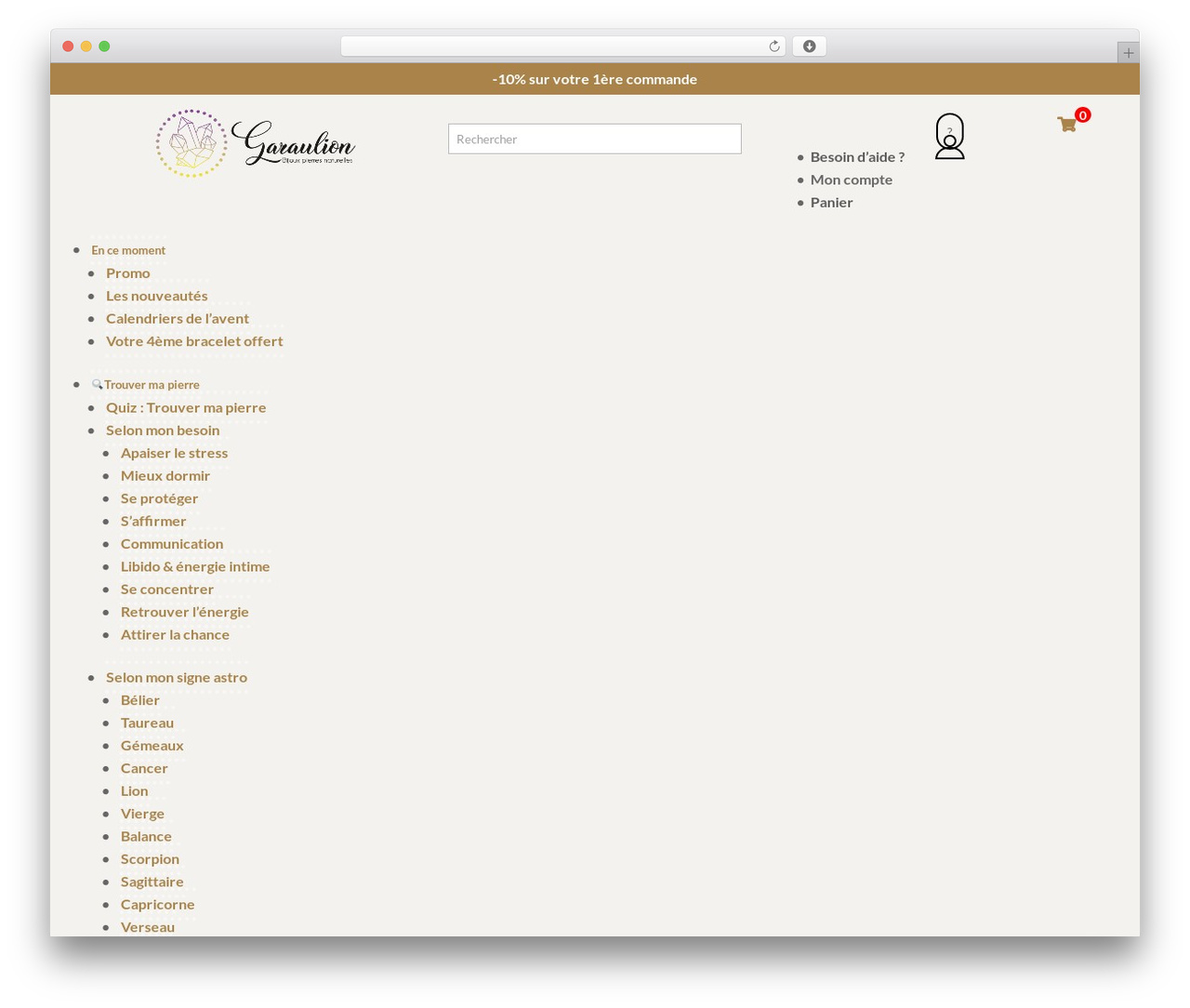
Task: Click the Garaulion crystal logo
Action: pyautogui.click(x=256, y=143)
